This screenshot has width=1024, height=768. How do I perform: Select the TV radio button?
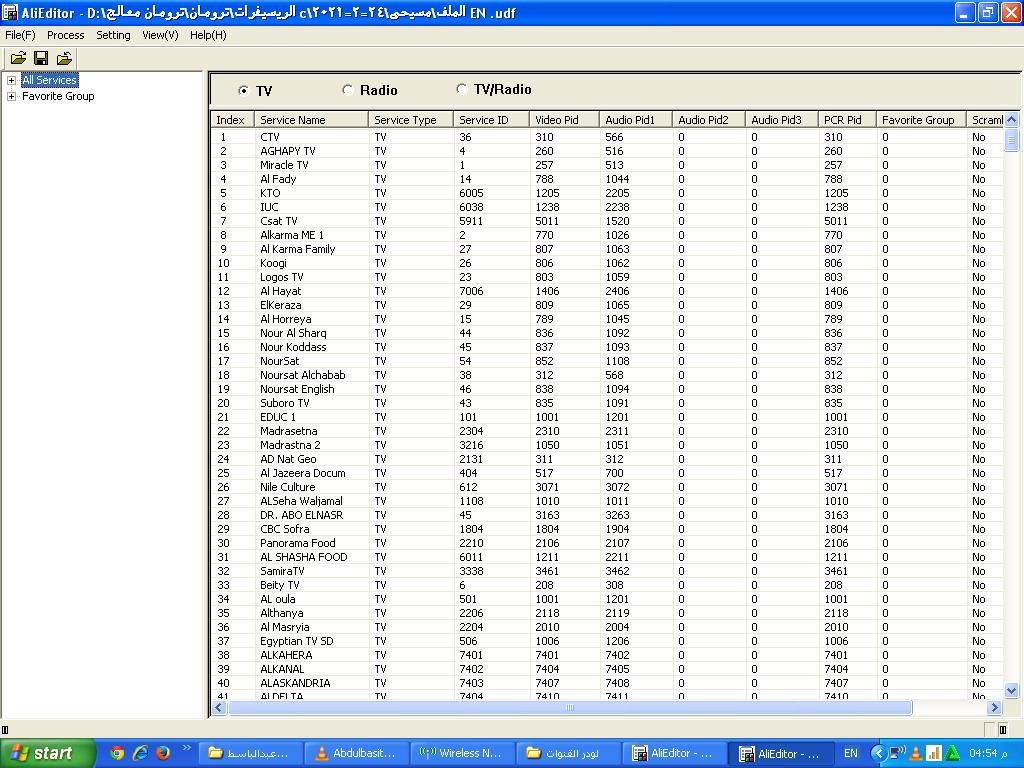click(244, 91)
